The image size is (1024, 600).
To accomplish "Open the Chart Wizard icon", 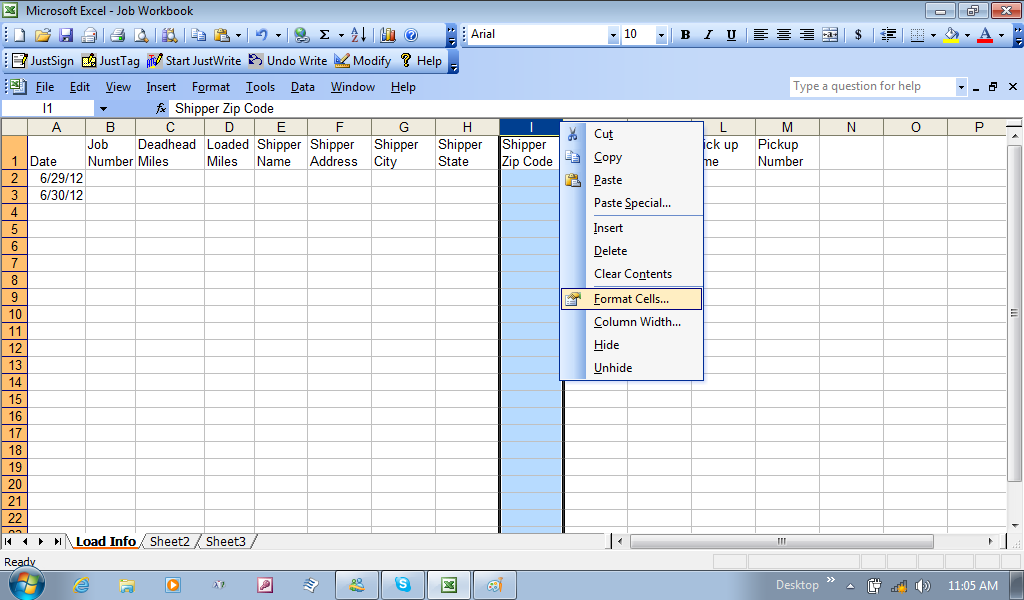I will (386, 35).
